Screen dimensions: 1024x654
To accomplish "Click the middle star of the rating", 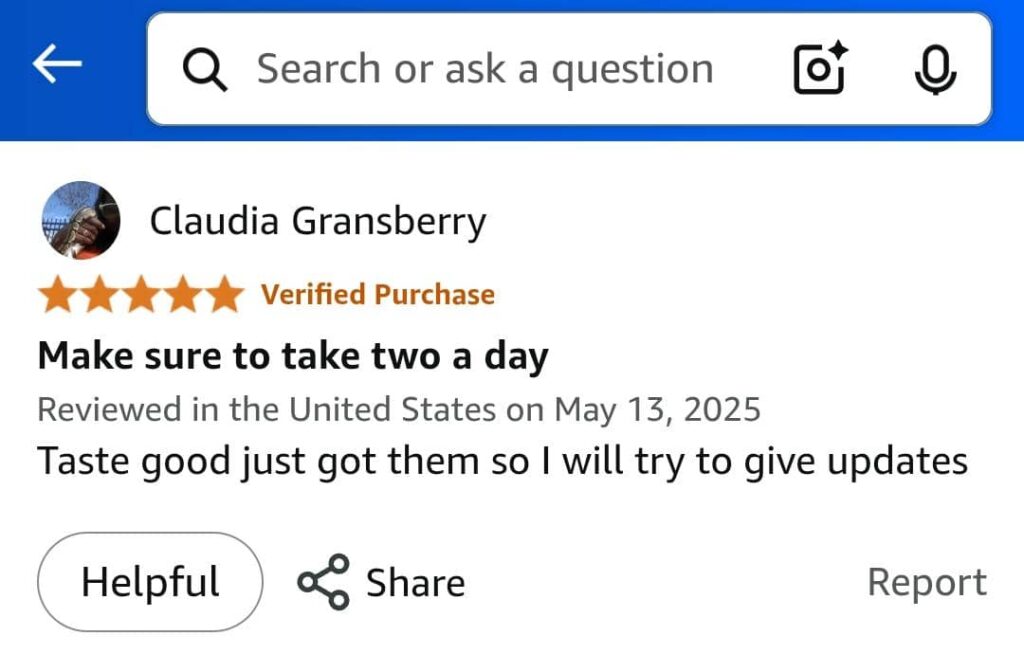I will click(141, 295).
